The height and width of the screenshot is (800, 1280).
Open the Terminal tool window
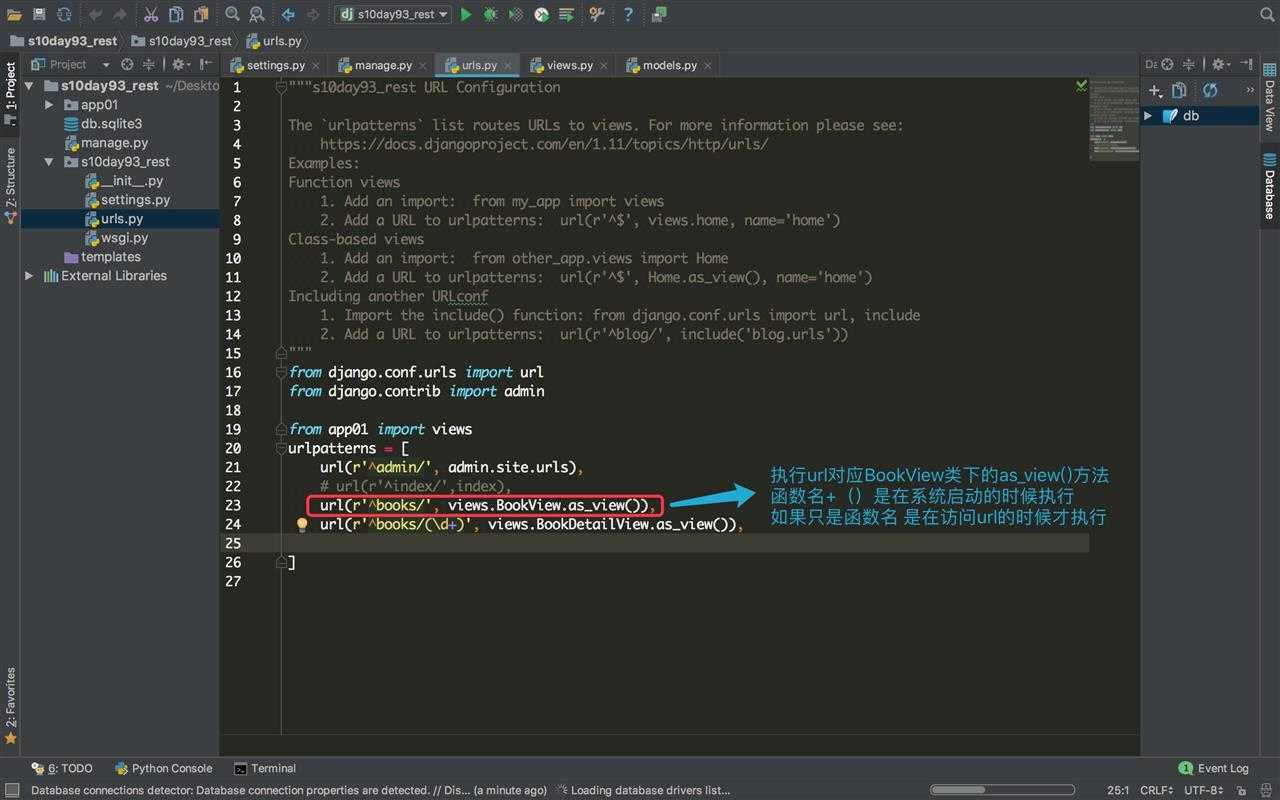[265, 768]
